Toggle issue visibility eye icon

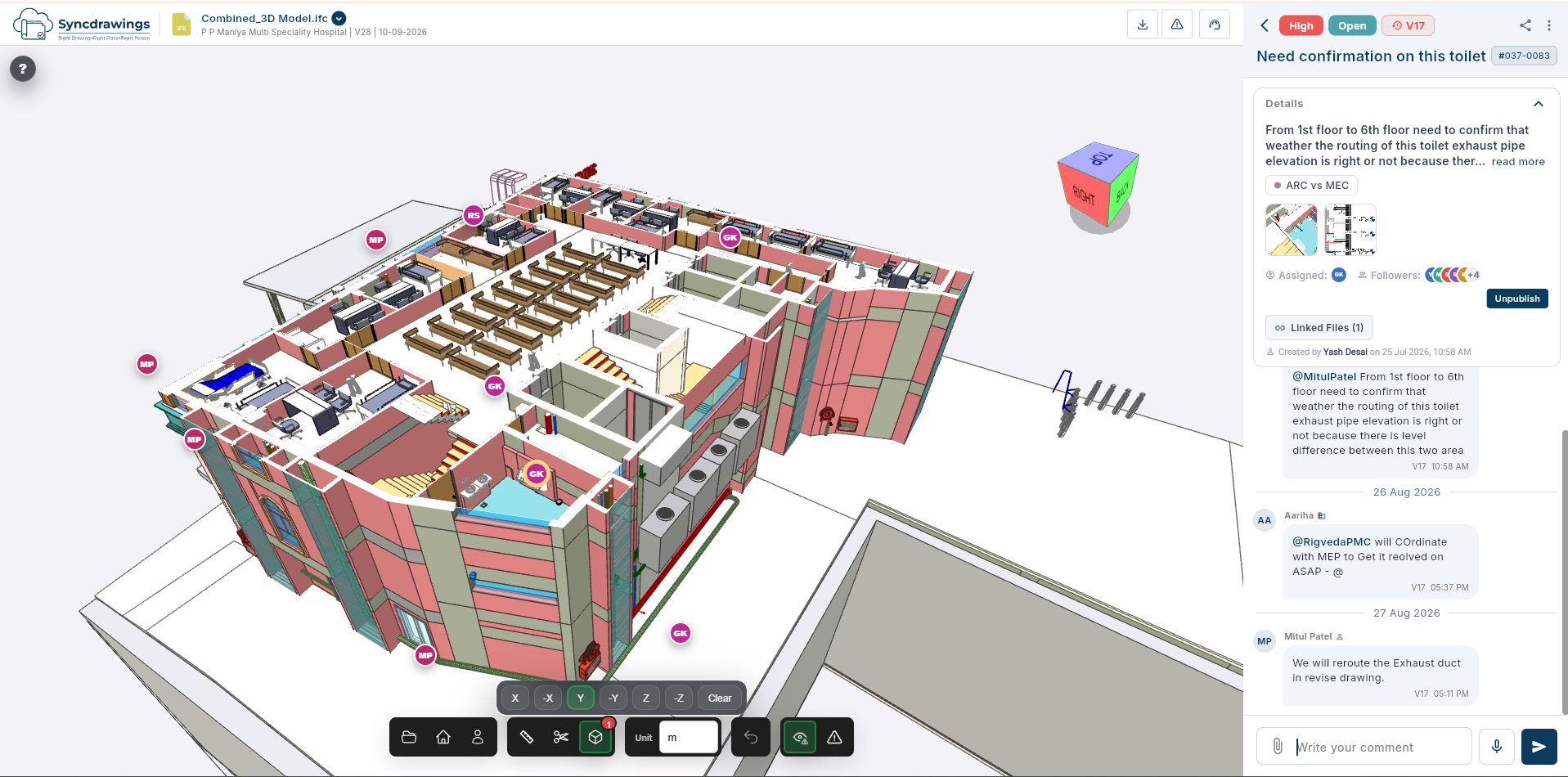coord(800,737)
